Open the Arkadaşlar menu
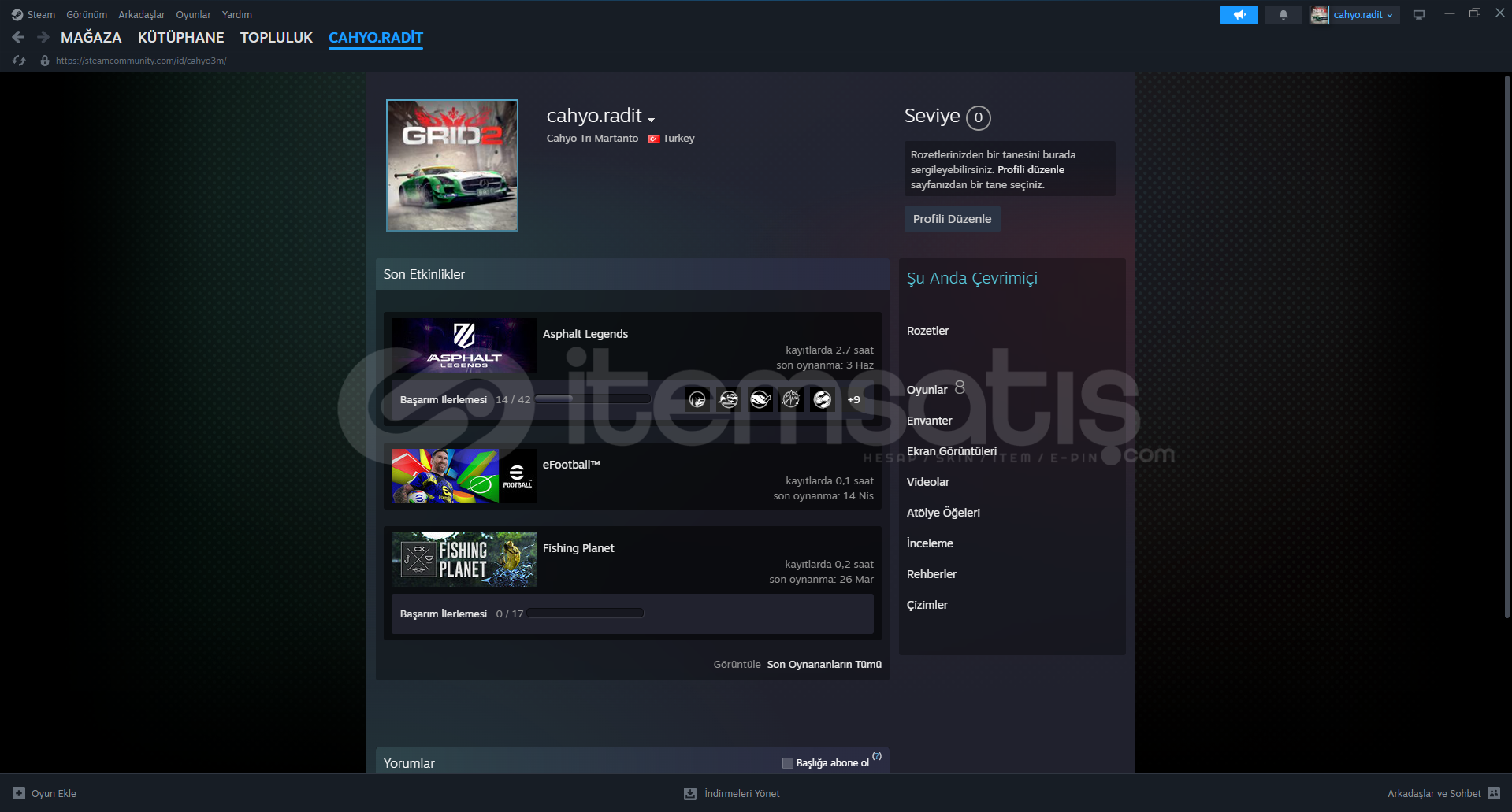Image resolution: width=1512 pixels, height=812 pixels. pos(142,15)
